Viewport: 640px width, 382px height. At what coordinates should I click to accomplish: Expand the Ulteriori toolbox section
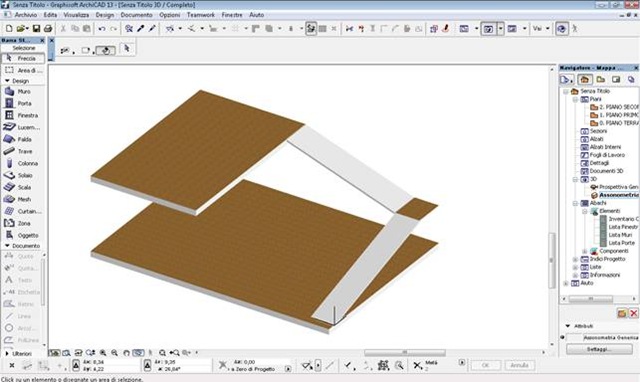pyautogui.click(x=7, y=353)
